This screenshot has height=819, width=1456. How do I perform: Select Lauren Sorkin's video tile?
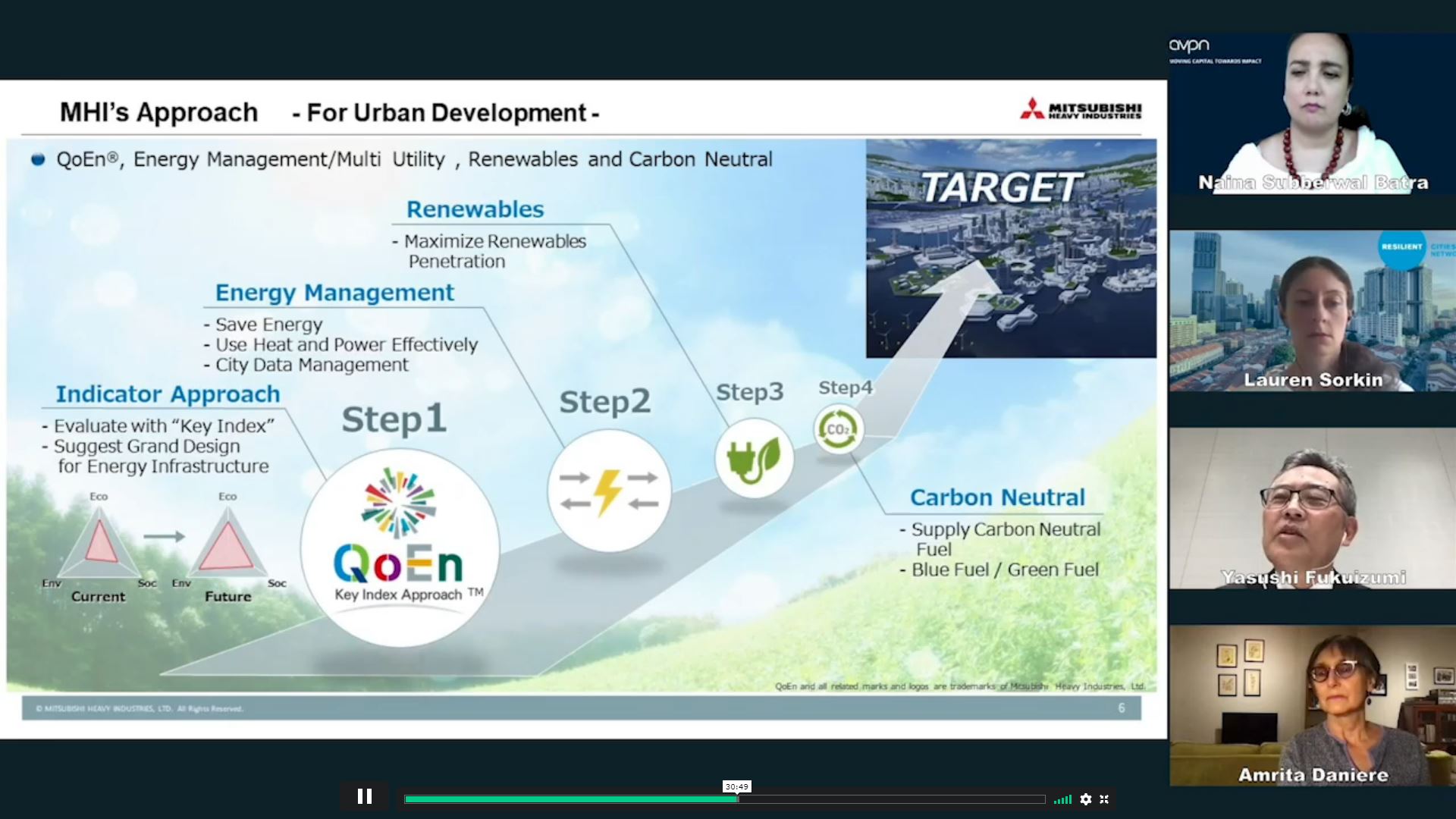click(1312, 311)
